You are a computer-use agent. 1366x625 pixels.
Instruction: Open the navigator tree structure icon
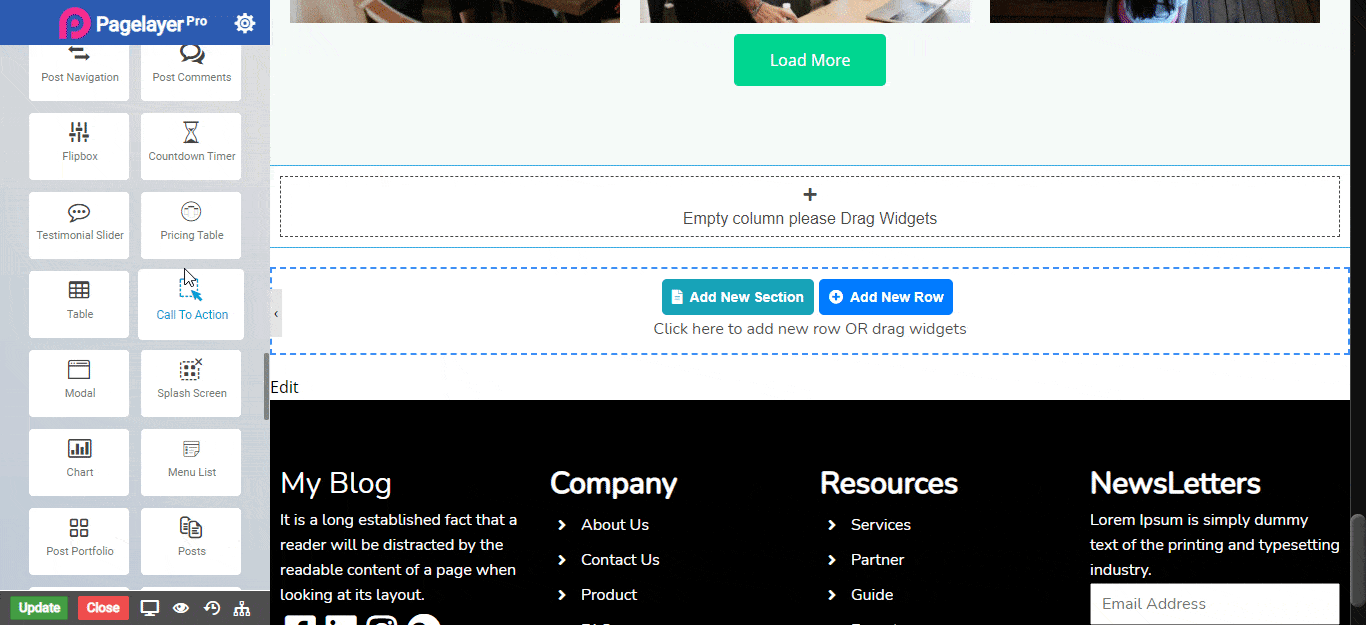[x=242, y=608]
